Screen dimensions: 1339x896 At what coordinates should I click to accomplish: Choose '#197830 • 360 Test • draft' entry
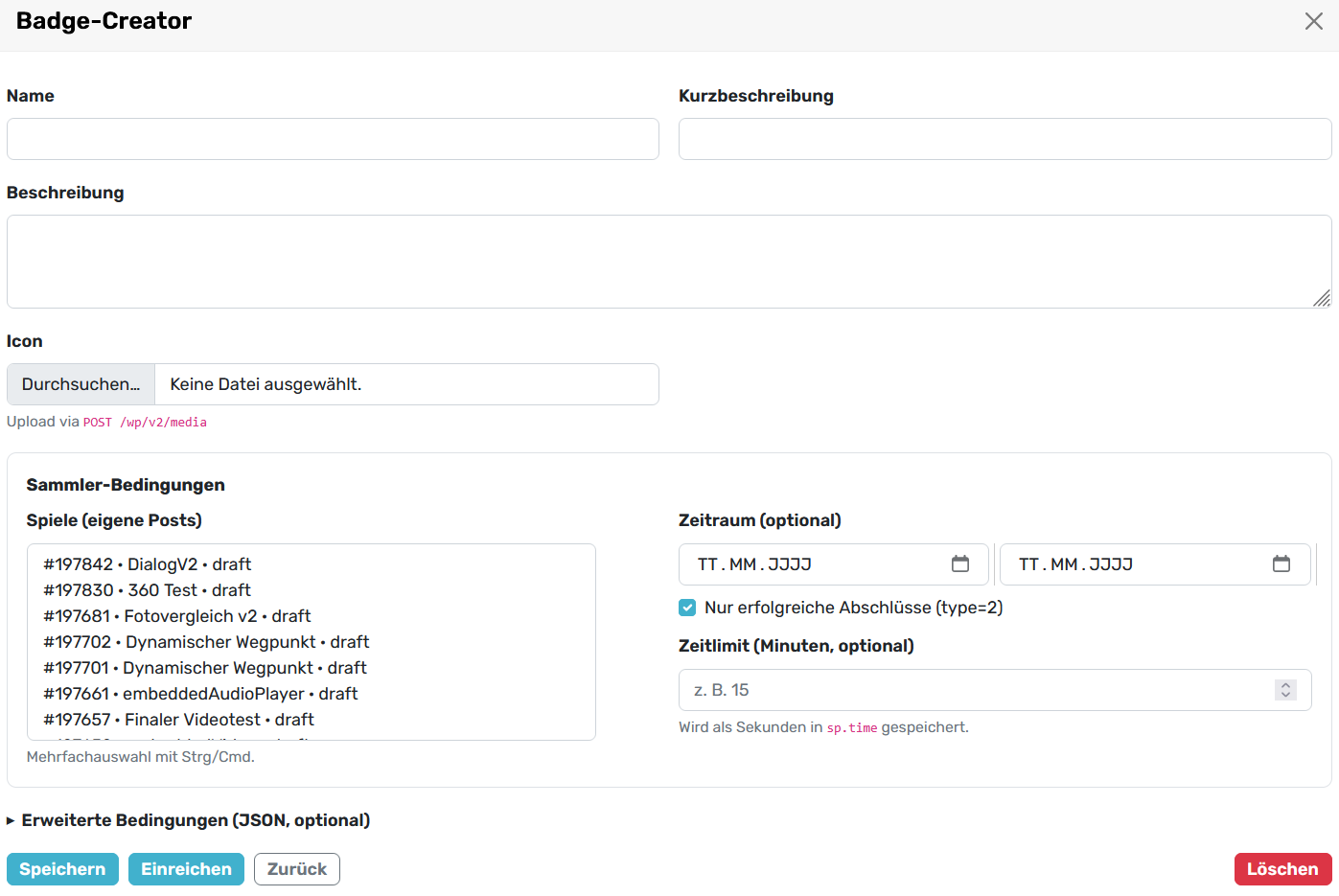click(148, 590)
